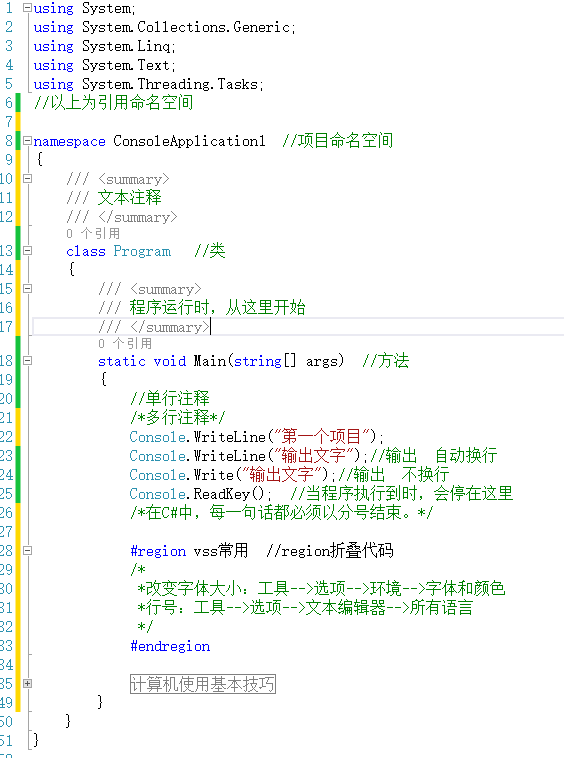Collapse the namespace ConsoleApplication1 block
Viewport: 564px width, 758px height.
28,141
